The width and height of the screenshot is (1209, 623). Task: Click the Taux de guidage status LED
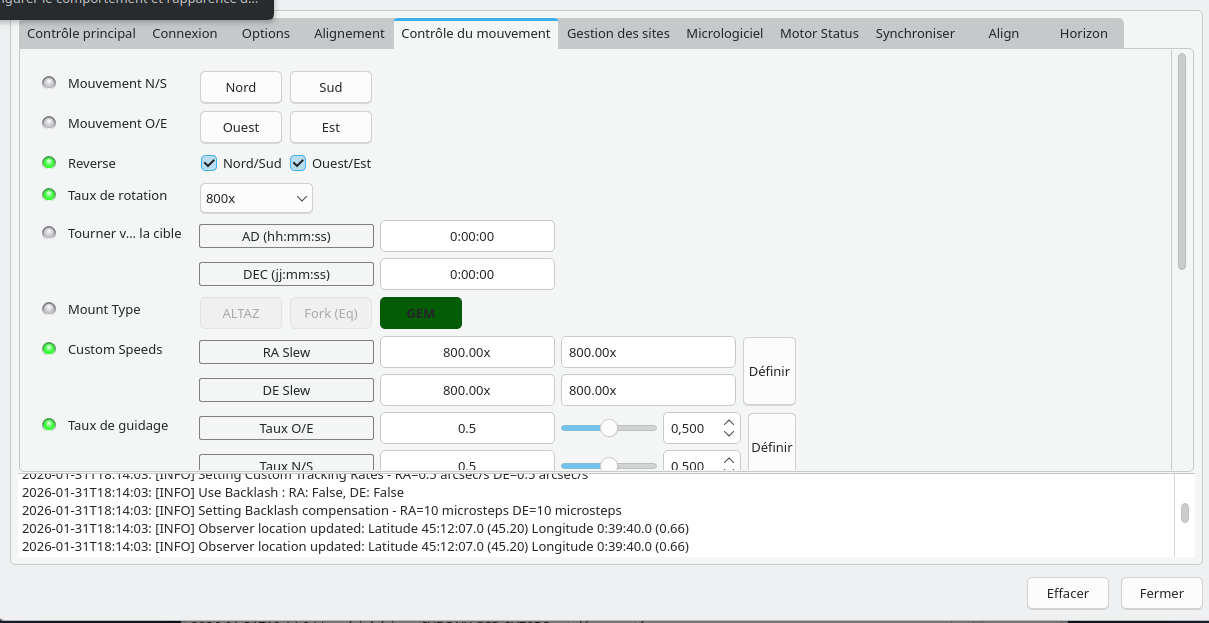pos(49,425)
